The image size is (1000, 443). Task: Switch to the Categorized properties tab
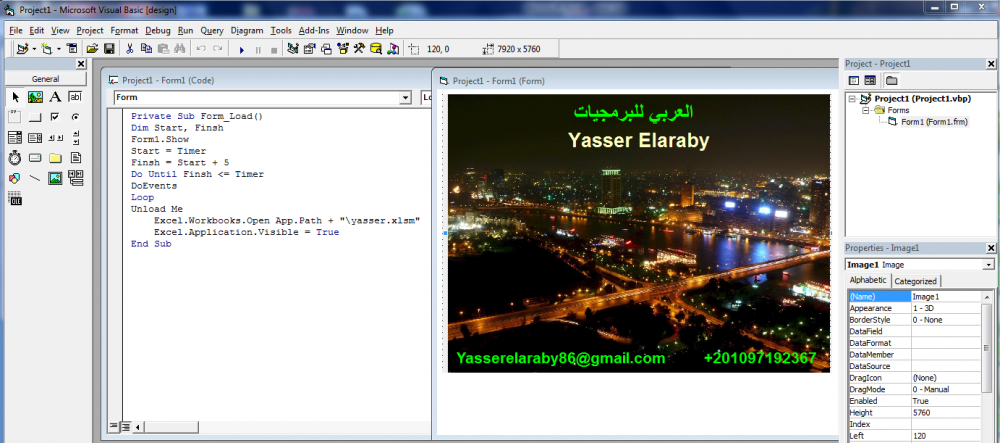click(915, 282)
